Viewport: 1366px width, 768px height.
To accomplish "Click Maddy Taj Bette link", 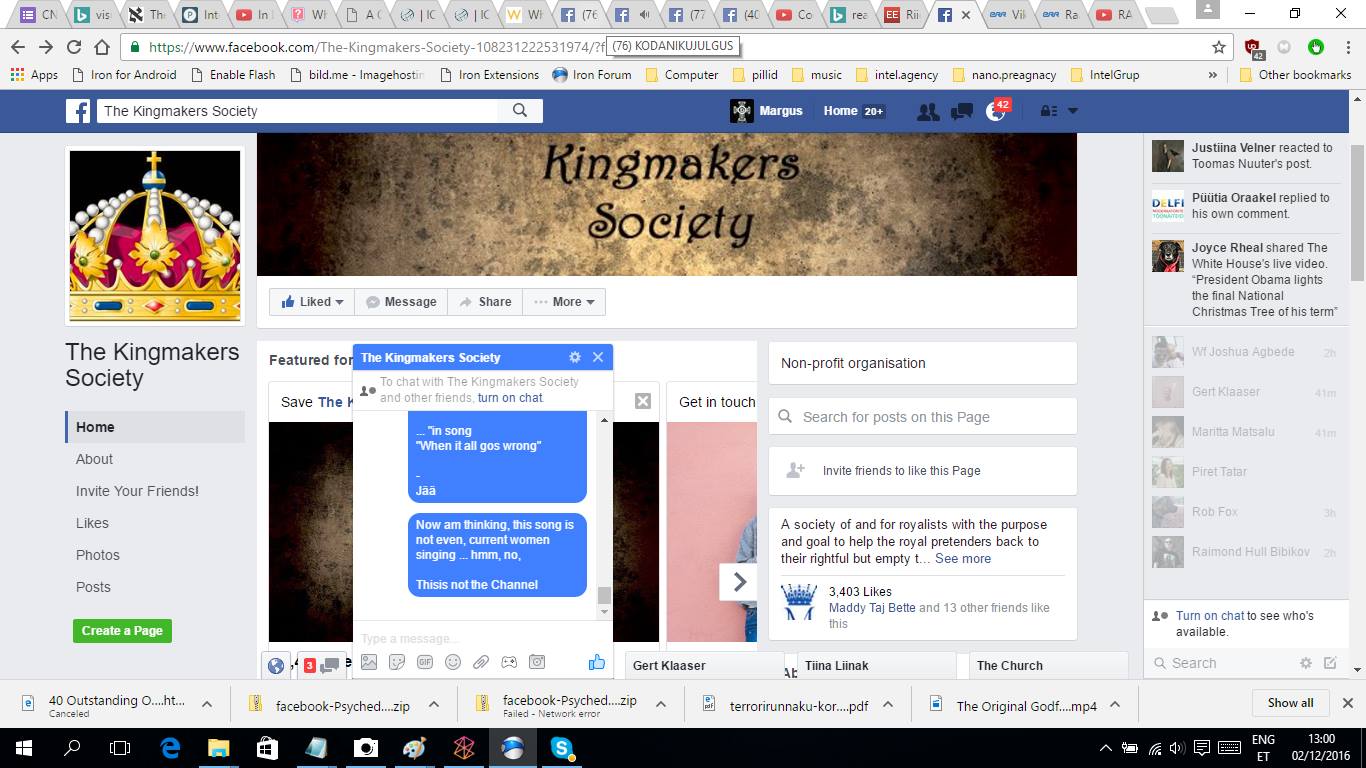I will tap(872, 608).
